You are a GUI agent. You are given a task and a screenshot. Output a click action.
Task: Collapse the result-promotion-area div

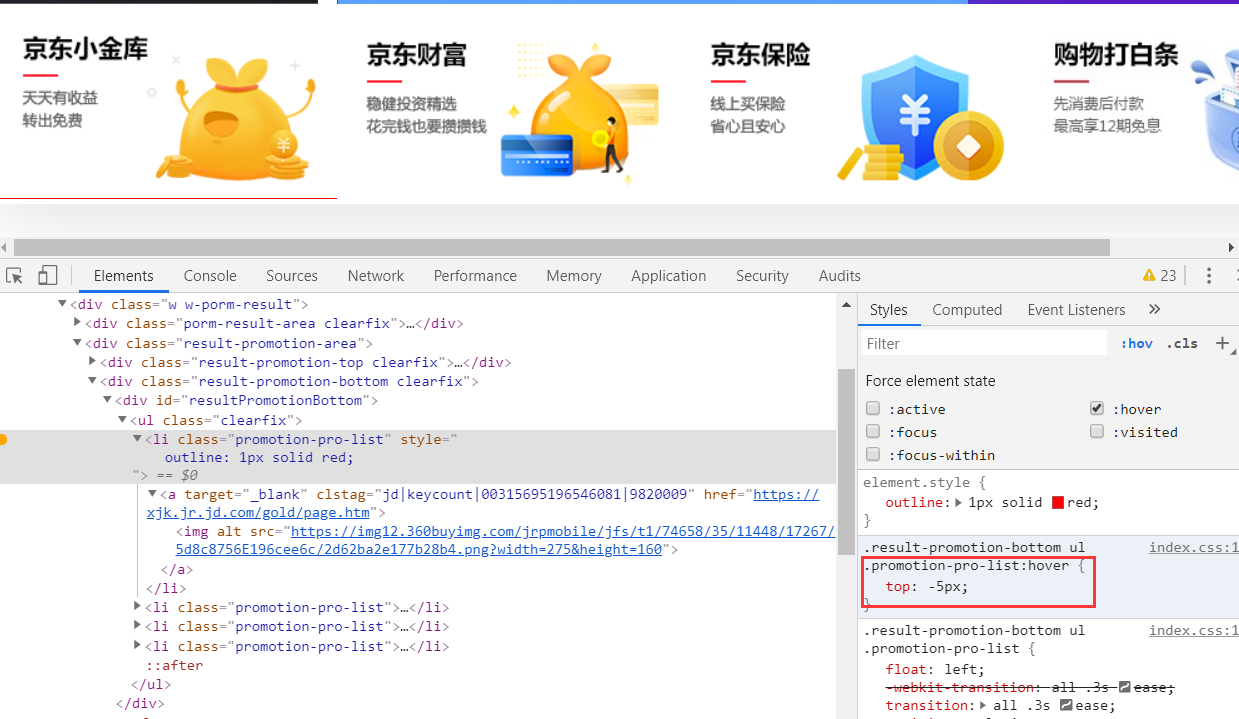coord(78,343)
